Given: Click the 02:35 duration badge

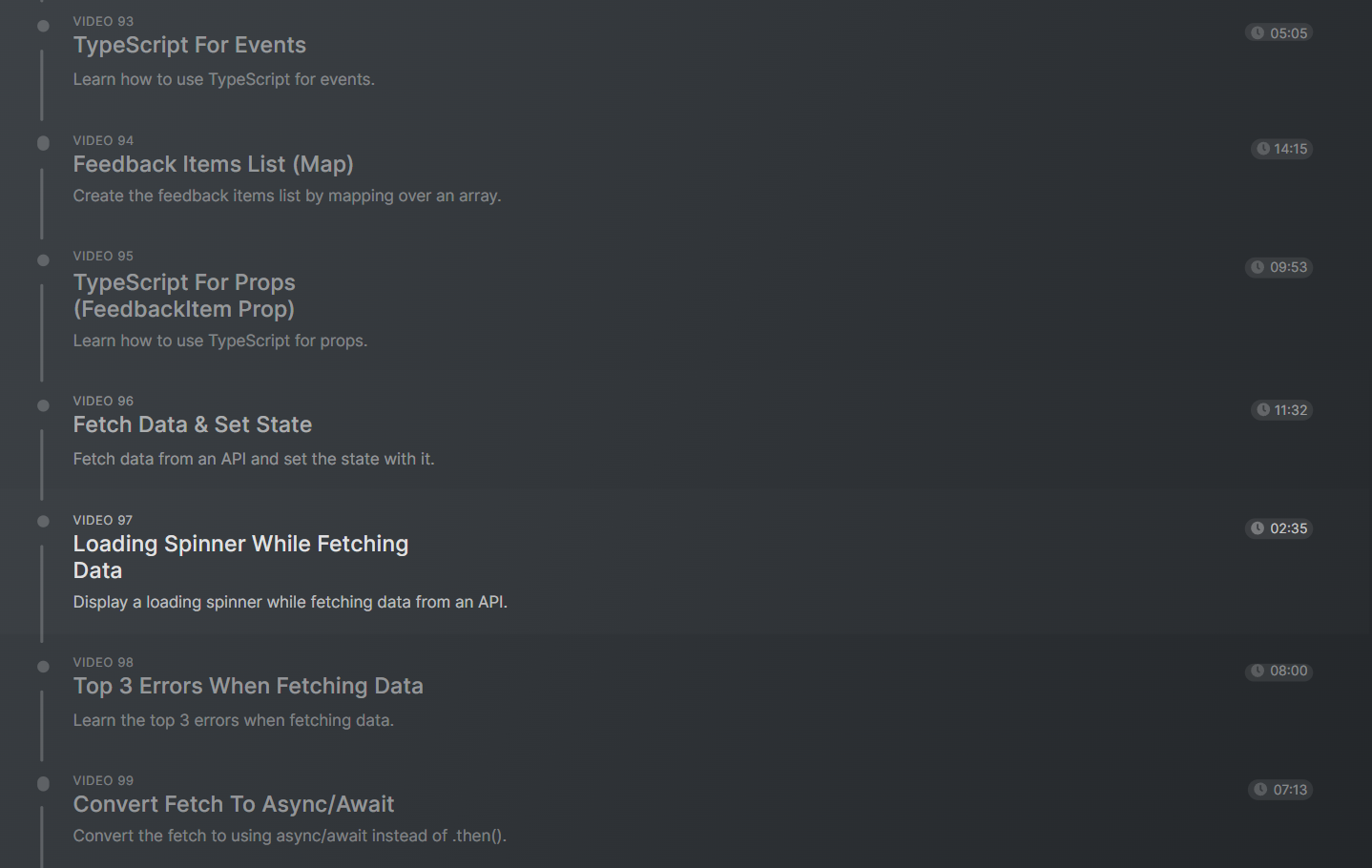Looking at the screenshot, I should [x=1279, y=528].
